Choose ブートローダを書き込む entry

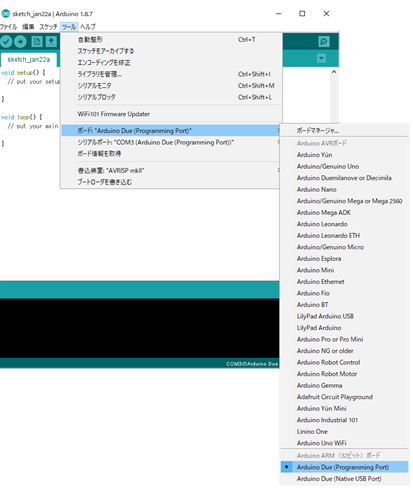pos(171,182)
